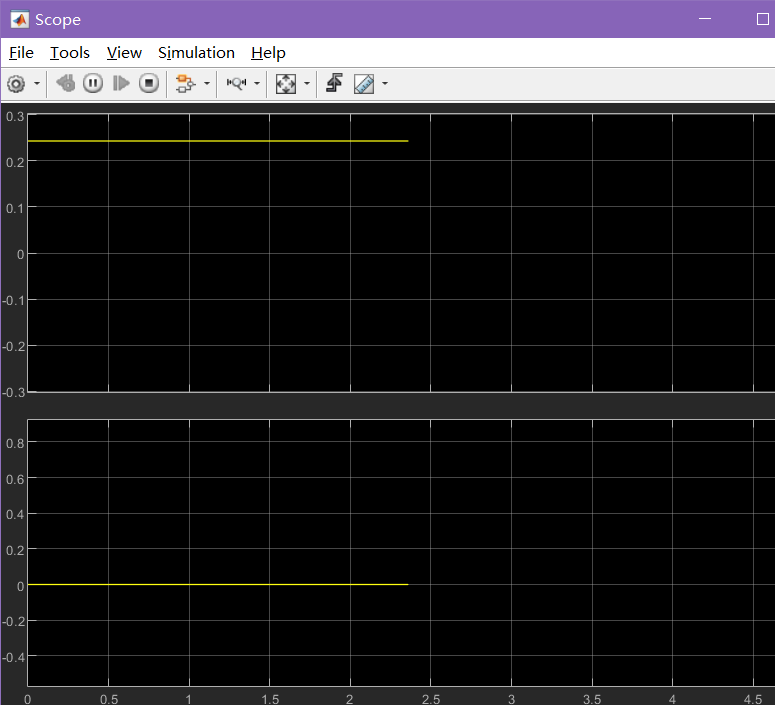Screen dimensions: 775x705
Task: Click the 2.5 label on the time axis
Action: (431, 699)
